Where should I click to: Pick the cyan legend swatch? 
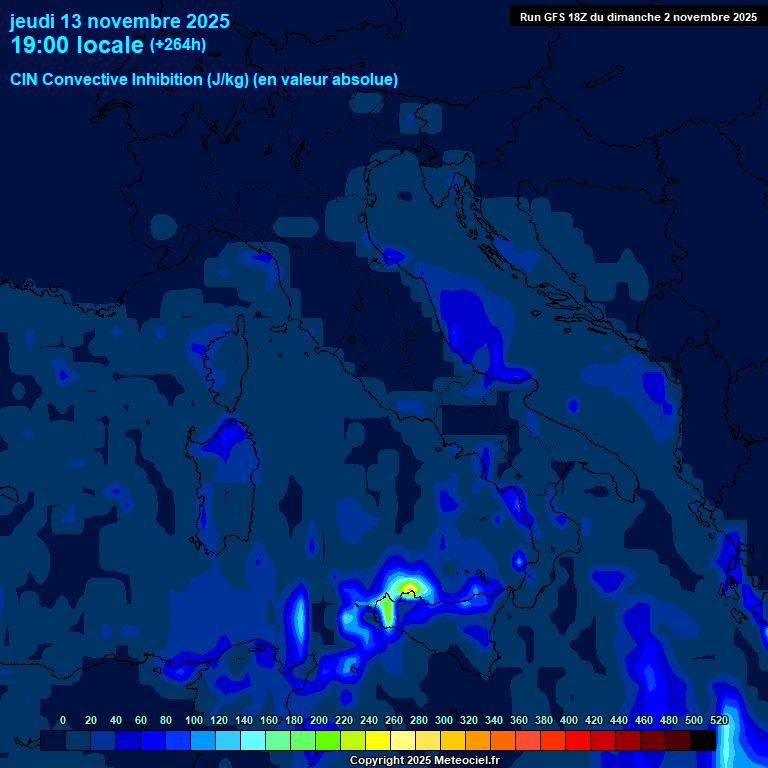point(253,740)
